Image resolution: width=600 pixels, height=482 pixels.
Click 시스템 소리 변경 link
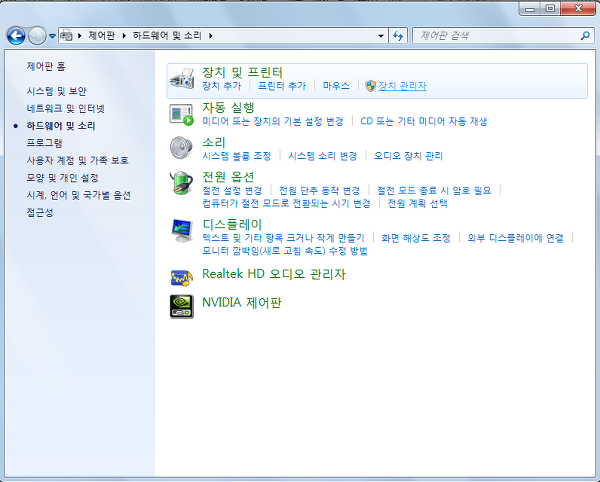coord(323,156)
